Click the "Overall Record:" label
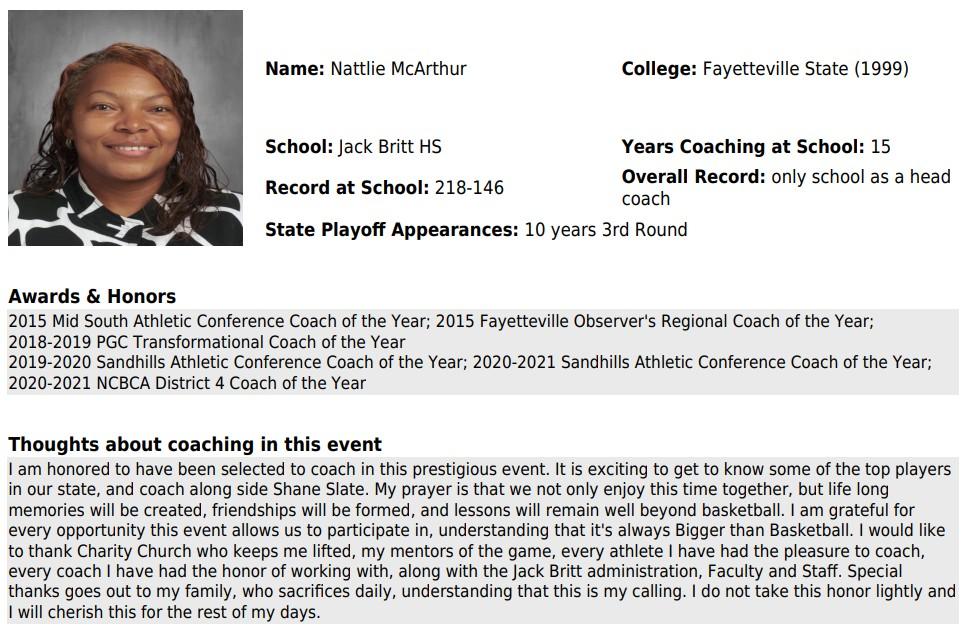Screen dimensions: 965x637 [693, 177]
